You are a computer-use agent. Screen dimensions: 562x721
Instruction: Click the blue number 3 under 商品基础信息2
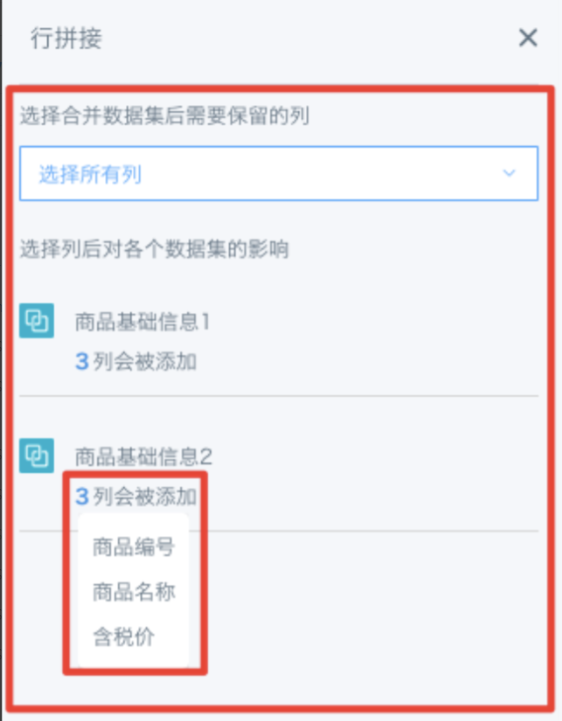tap(82, 497)
